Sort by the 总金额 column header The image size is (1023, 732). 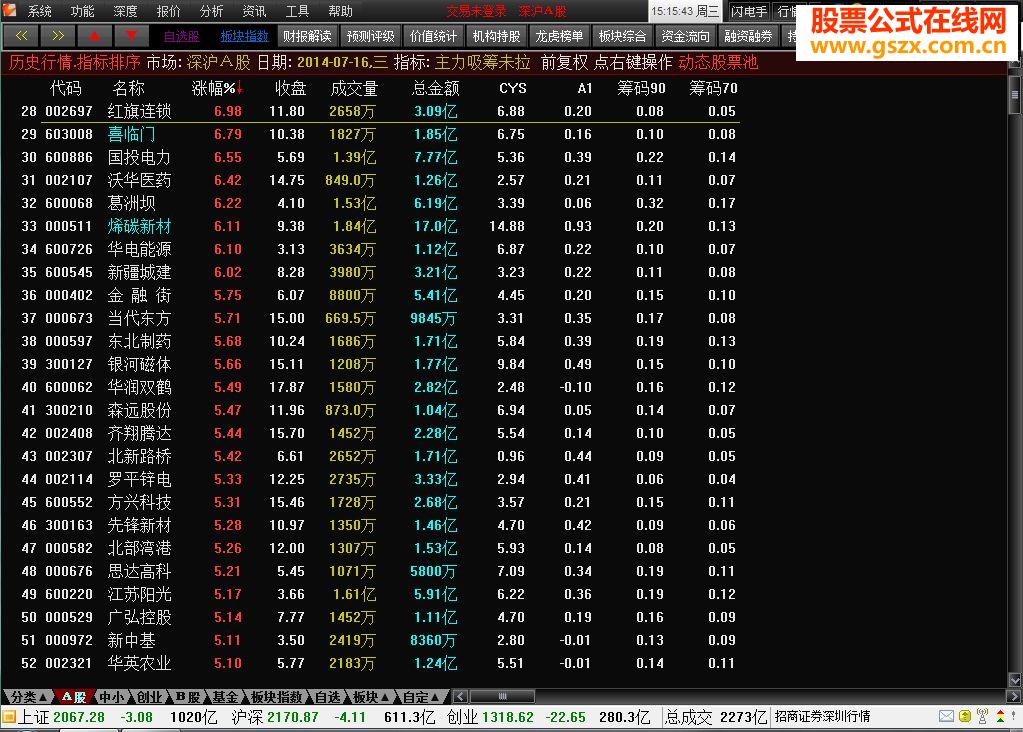pos(436,88)
